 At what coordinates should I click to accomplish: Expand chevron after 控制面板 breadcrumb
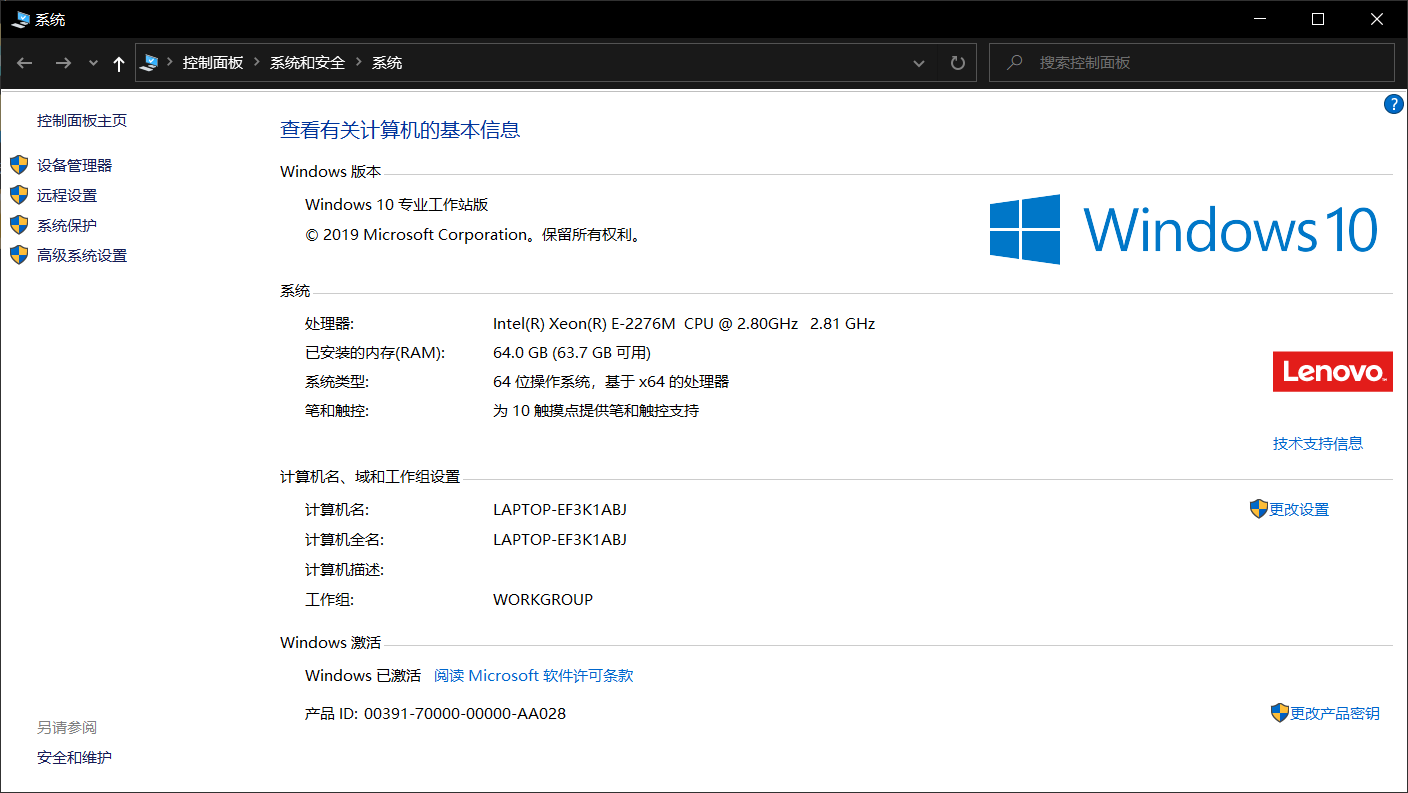pos(256,63)
